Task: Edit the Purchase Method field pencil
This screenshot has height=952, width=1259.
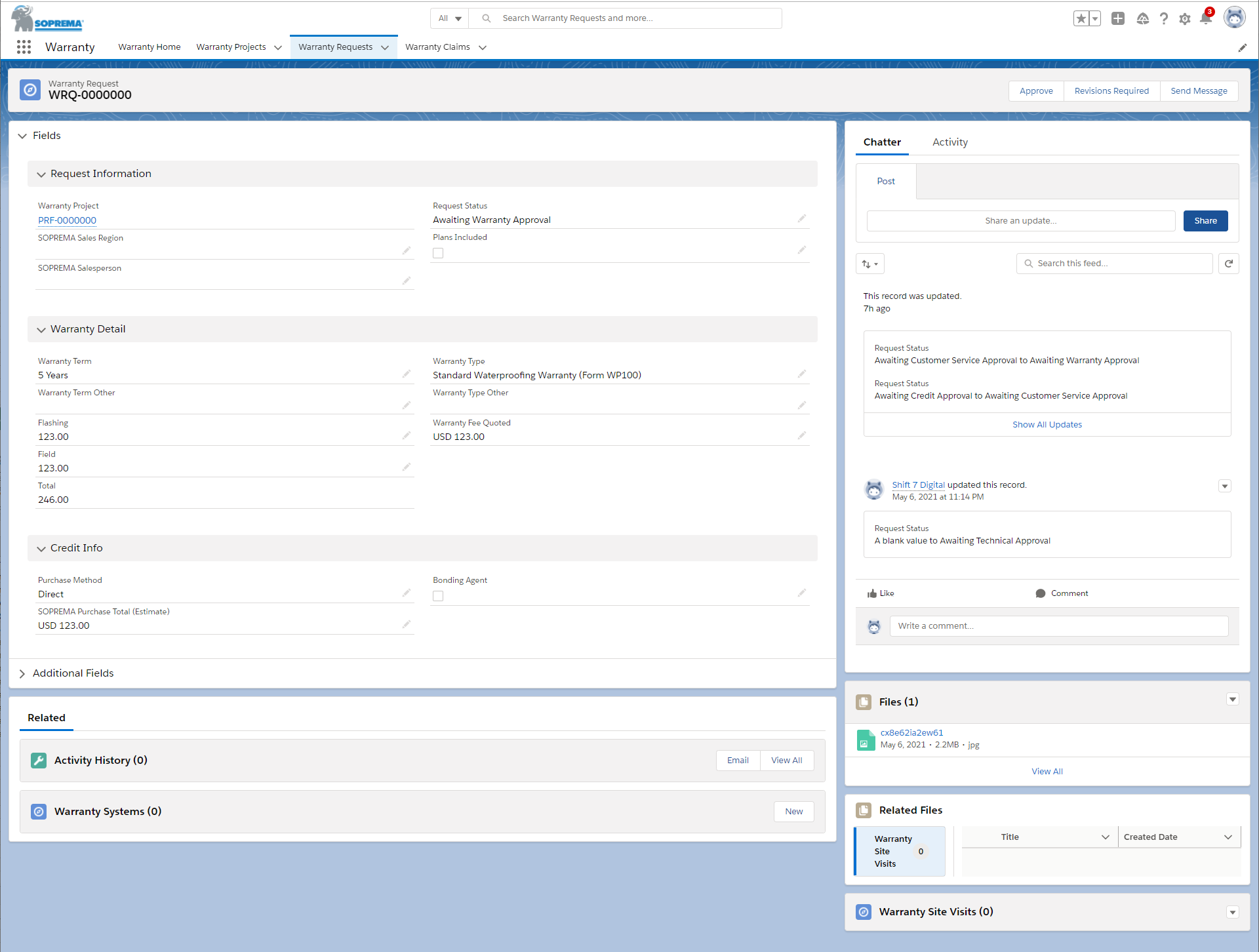Action: pos(407,593)
